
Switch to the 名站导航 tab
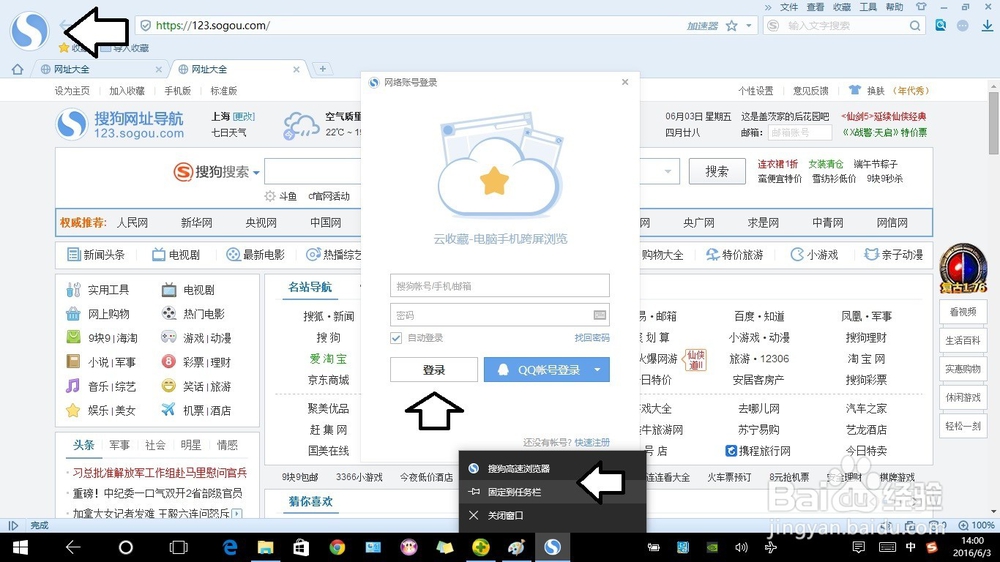pos(310,287)
